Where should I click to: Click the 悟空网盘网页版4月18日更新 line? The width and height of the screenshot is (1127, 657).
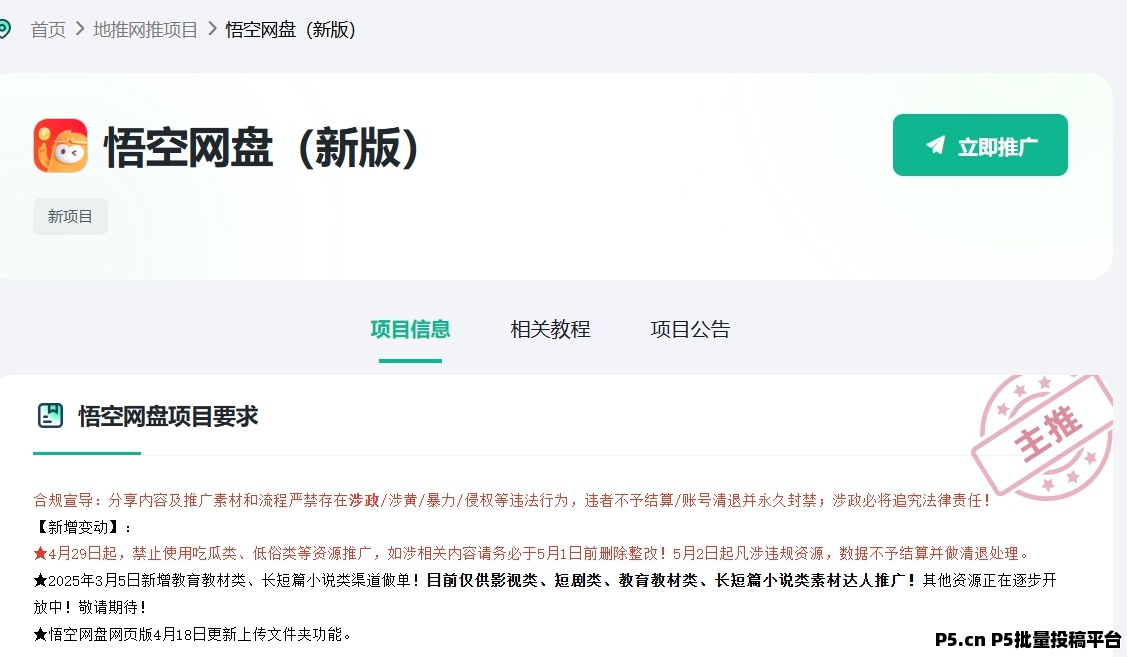click(193, 634)
